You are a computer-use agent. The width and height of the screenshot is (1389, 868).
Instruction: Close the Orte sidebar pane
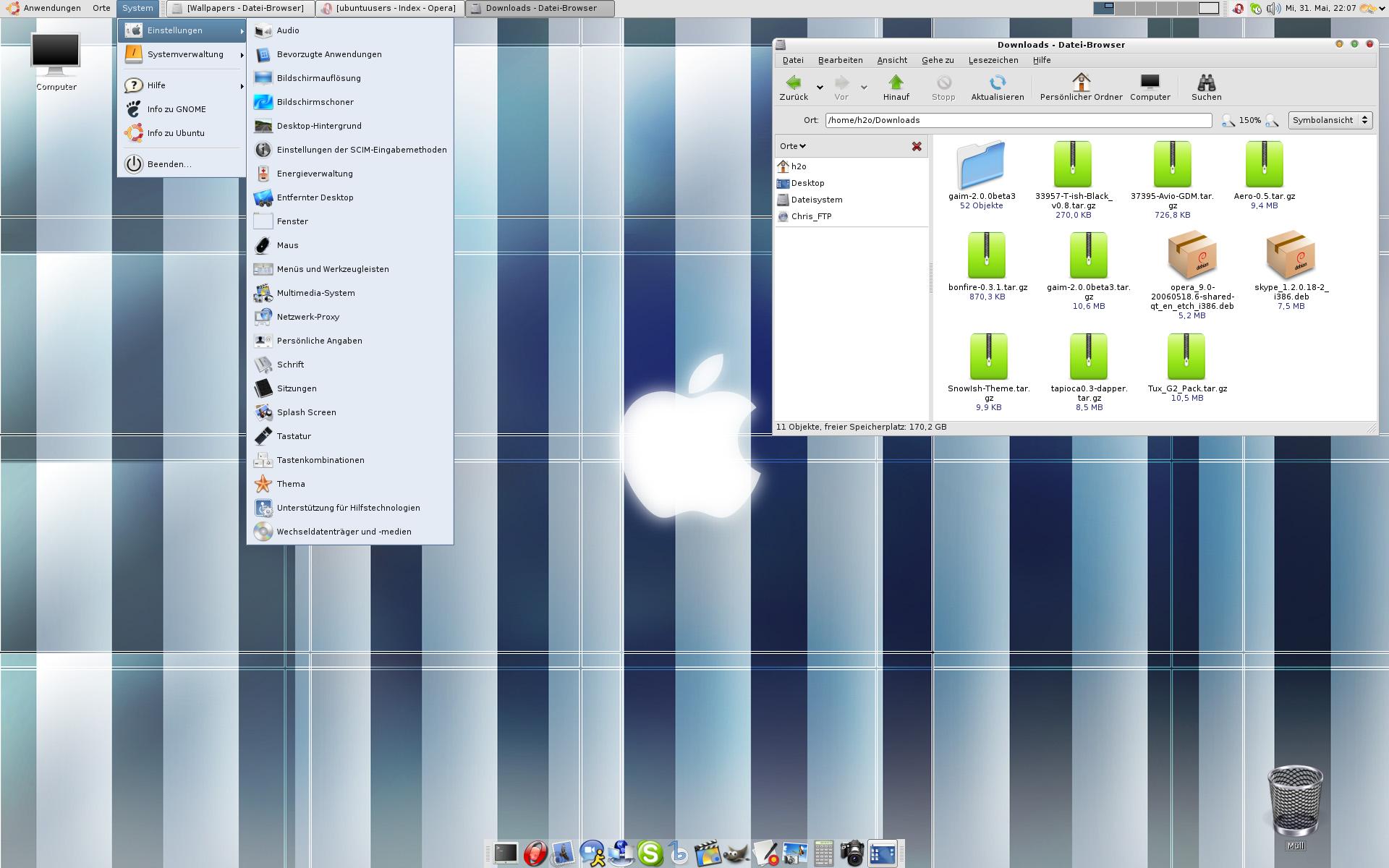pos(917,146)
